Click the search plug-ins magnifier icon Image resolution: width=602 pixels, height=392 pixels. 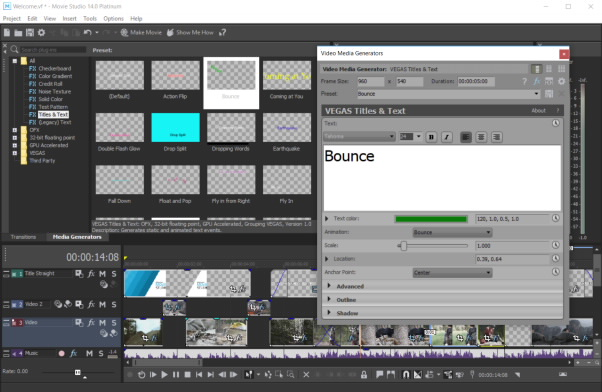15,49
